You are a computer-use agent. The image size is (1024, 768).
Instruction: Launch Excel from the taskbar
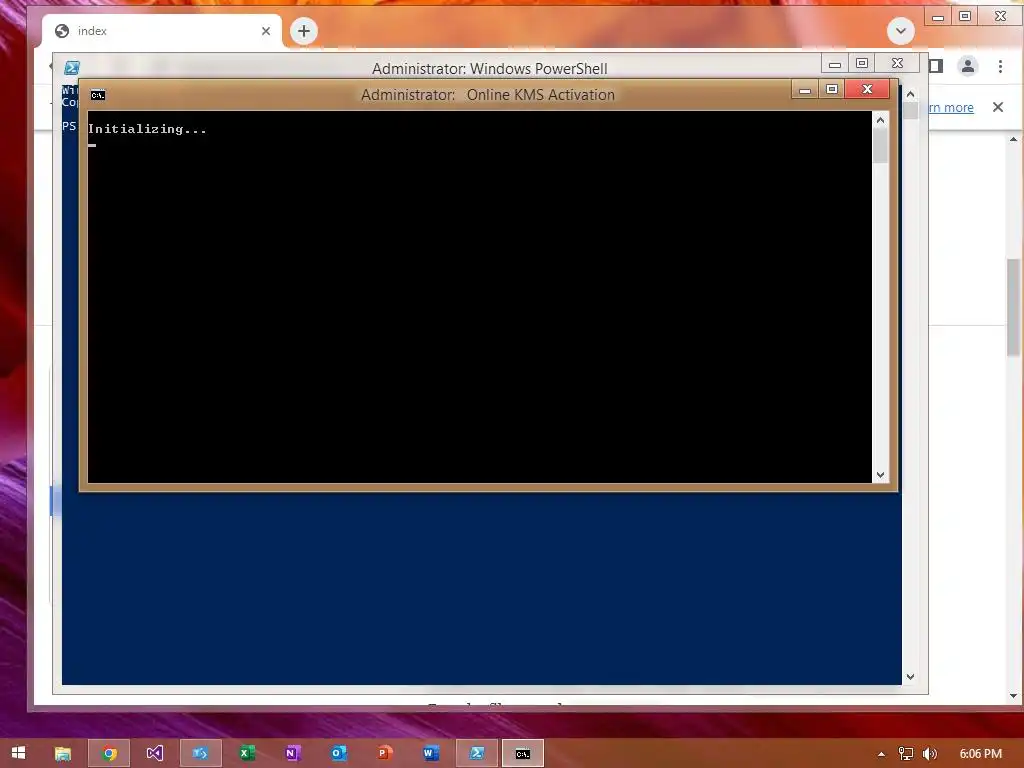tap(246, 753)
